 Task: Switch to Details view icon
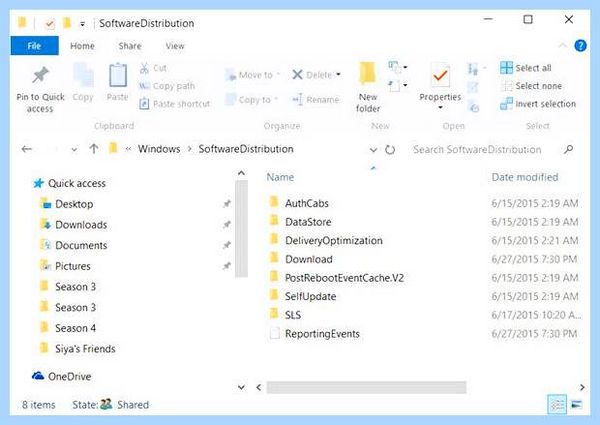(557, 405)
